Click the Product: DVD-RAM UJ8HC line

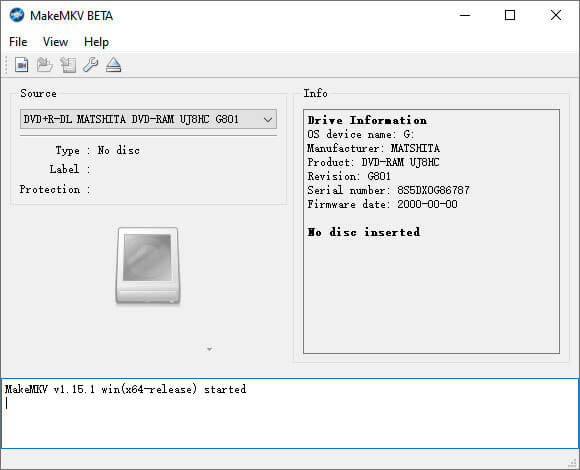373,162
